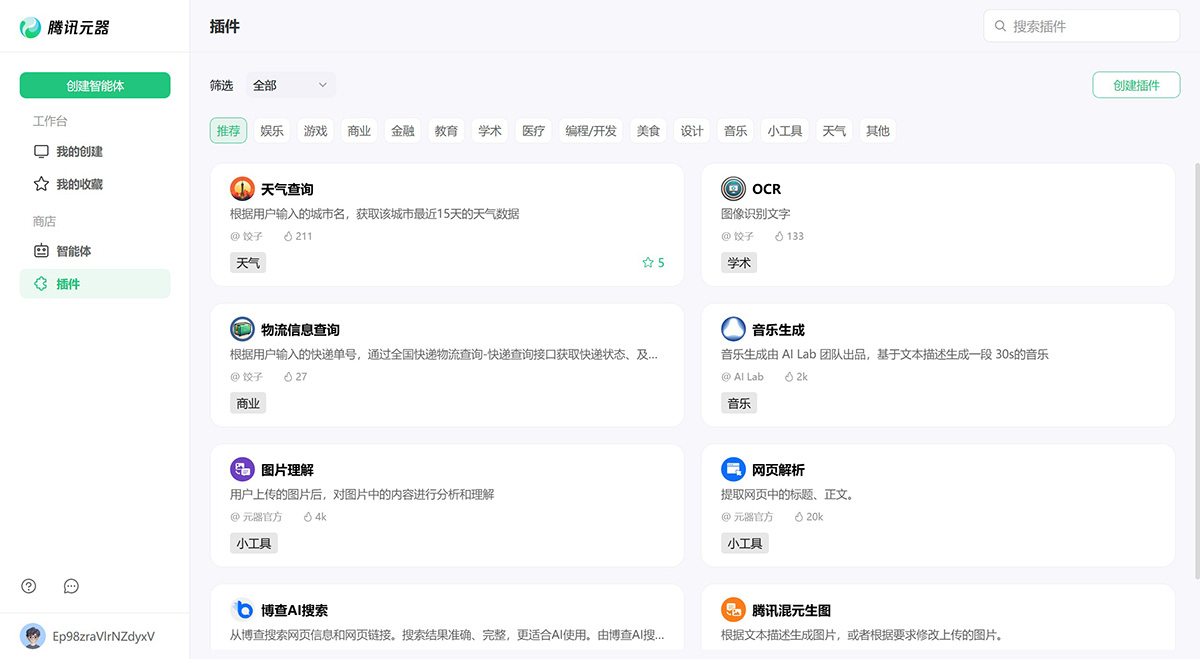Open the 物流信息查询 plugin icon
Image resolution: width=1200 pixels, height=659 pixels.
[x=241, y=329]
